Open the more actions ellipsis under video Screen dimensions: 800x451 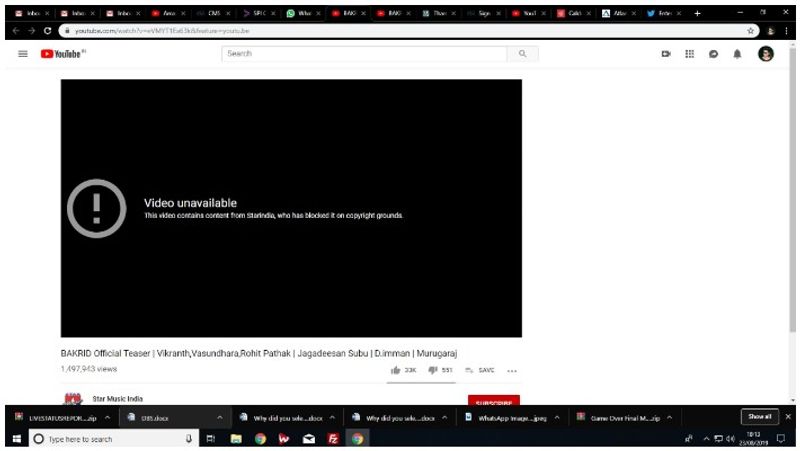pos(512,370)
